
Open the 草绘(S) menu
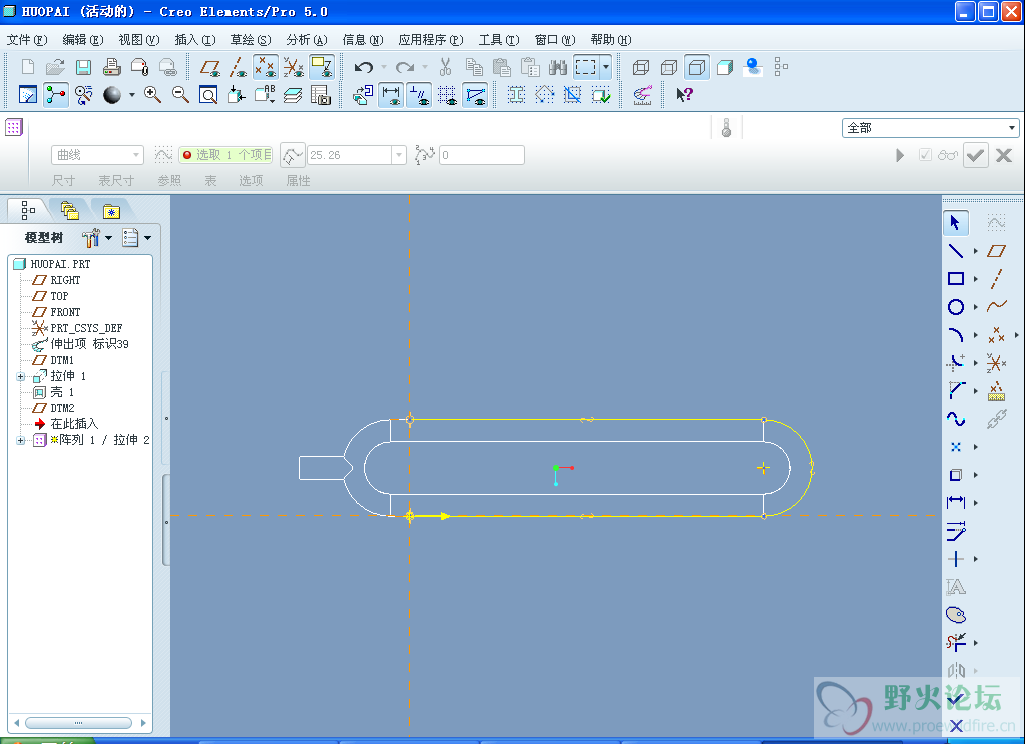pyautogui.click(x=250, y=40)
